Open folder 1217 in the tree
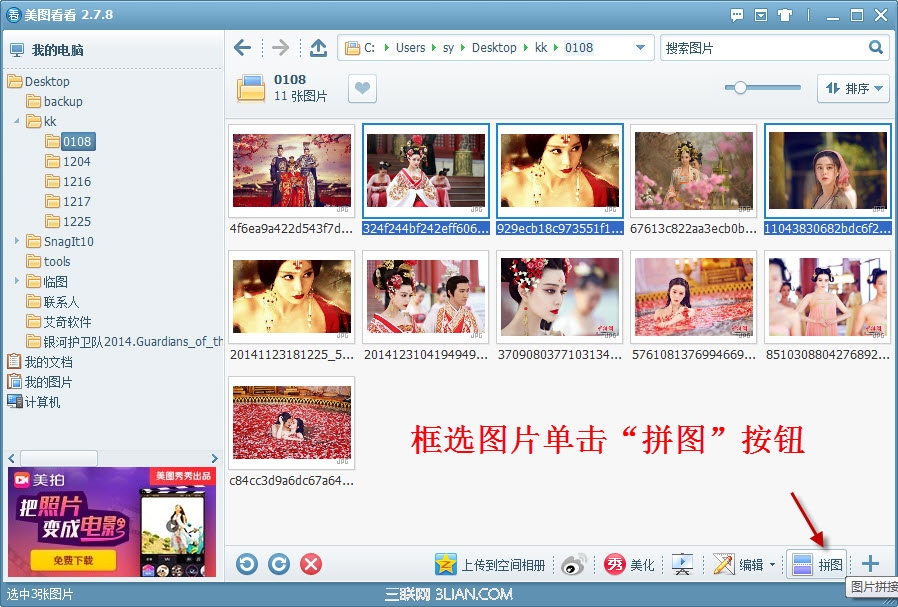The width and height of the screenshot is (898, 607). 68,202
